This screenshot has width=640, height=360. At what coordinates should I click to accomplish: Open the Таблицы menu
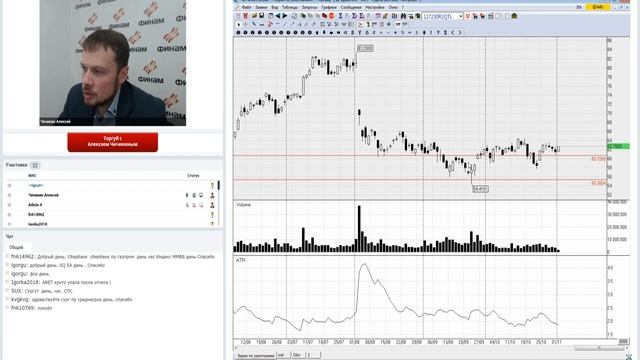pos(290,7)
